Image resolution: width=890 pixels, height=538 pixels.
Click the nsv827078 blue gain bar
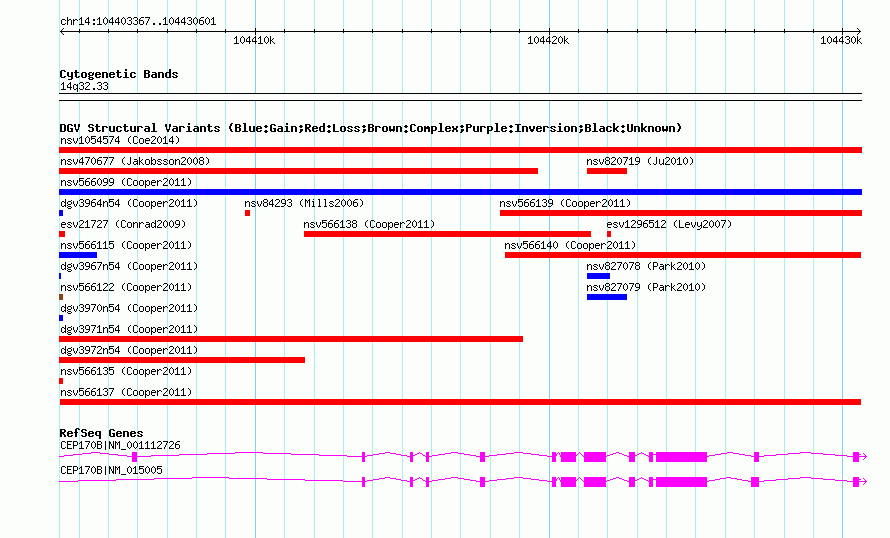598,276
